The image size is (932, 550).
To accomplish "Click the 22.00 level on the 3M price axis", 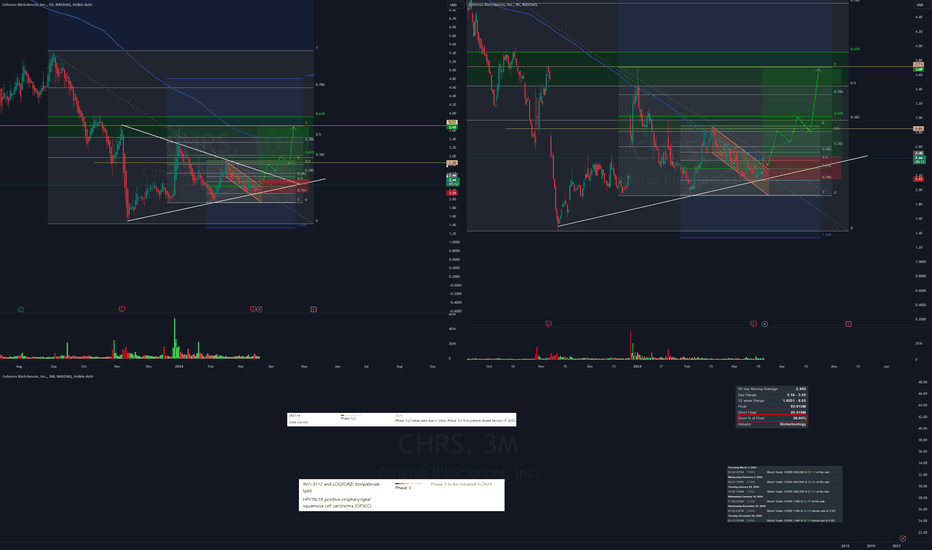I will pos(922,532).
